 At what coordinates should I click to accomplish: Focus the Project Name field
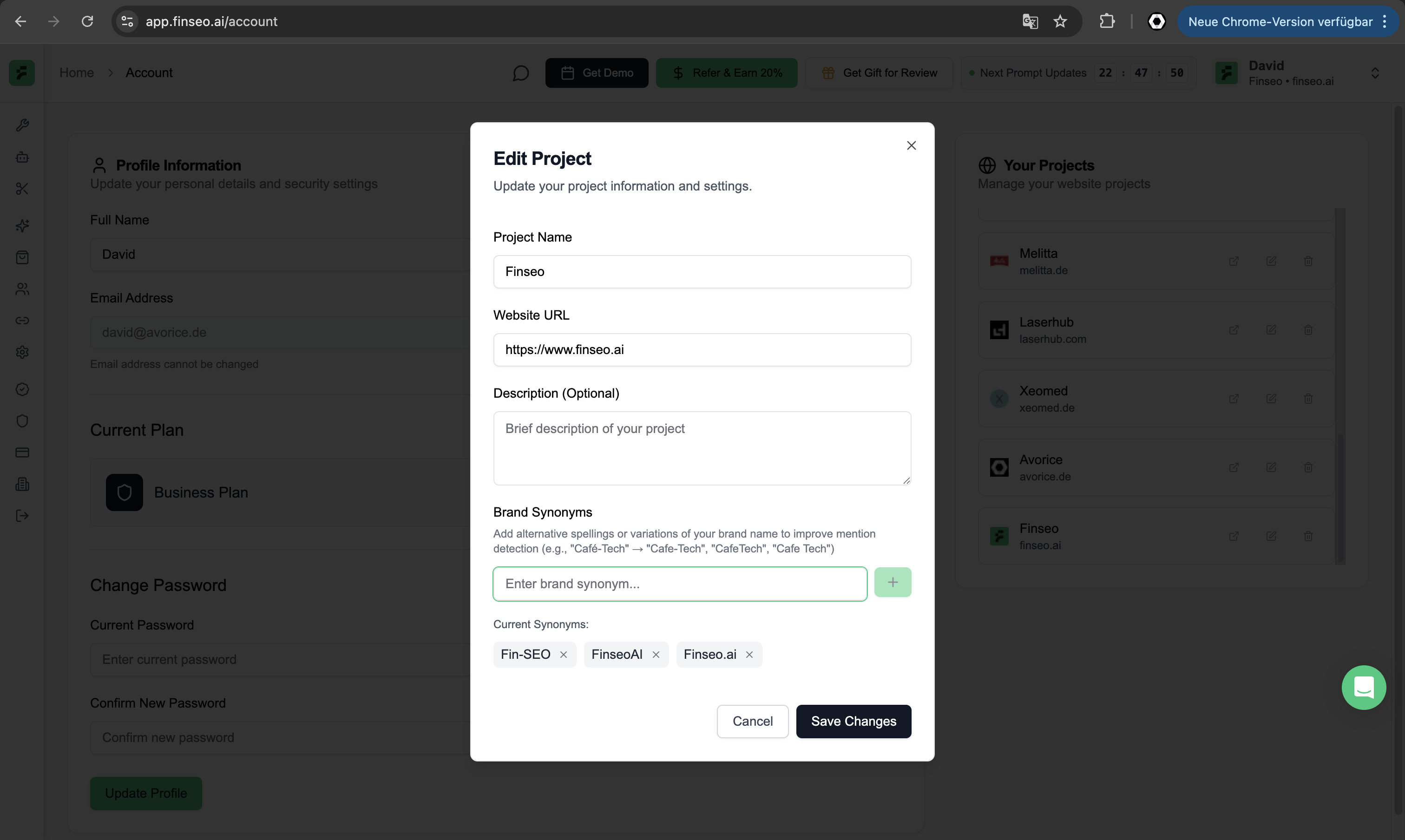(x=702, y=272)
